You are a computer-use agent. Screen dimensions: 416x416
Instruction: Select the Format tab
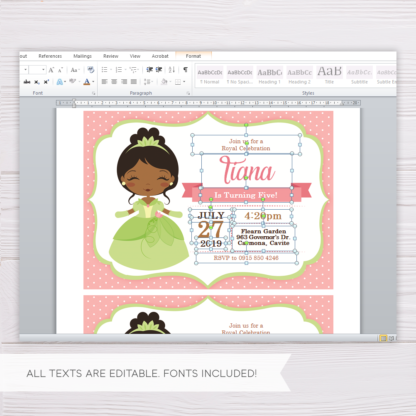pyautogui.click(x=193, y=56)
